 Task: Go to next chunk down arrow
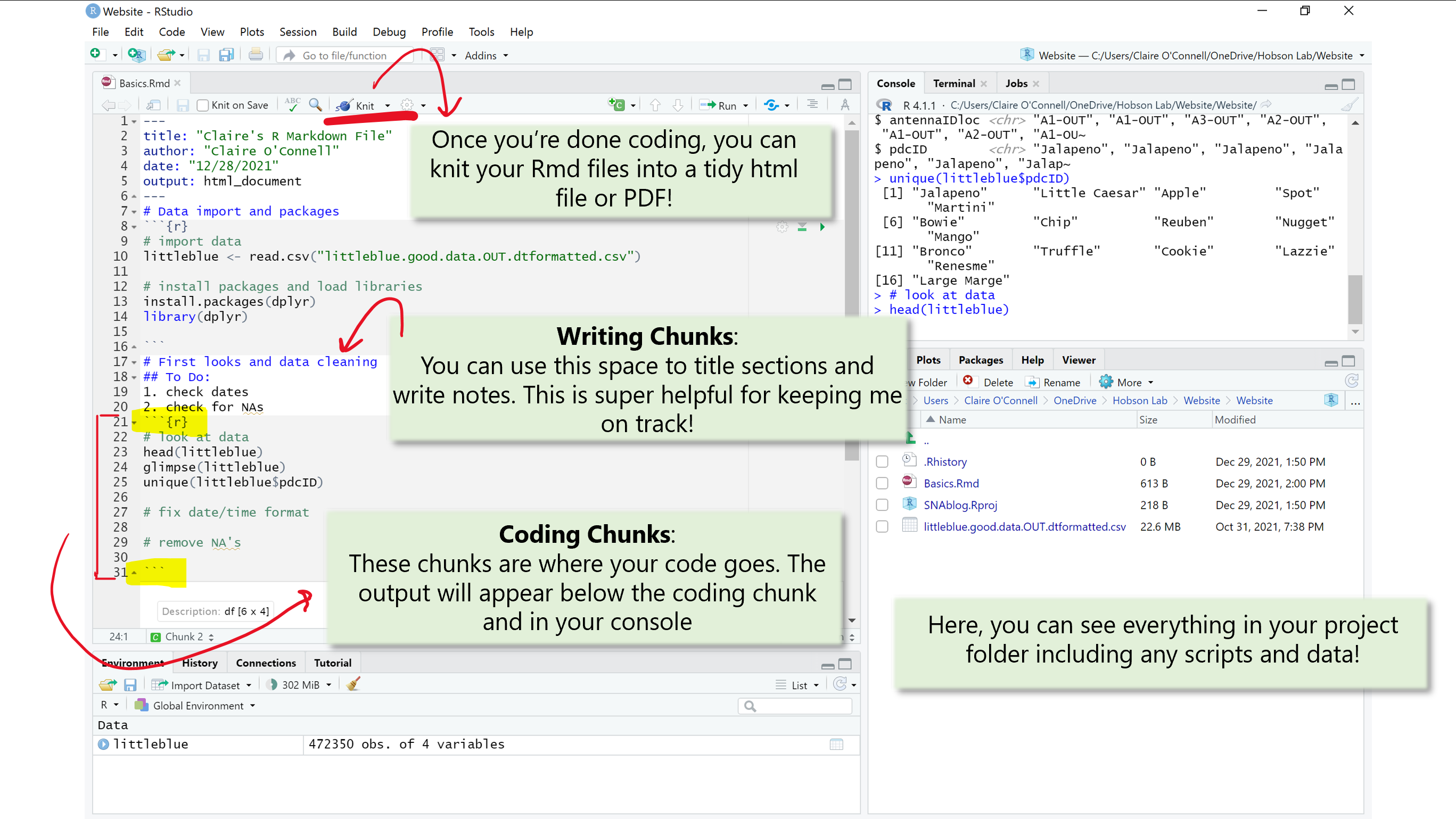pos(678,105)
